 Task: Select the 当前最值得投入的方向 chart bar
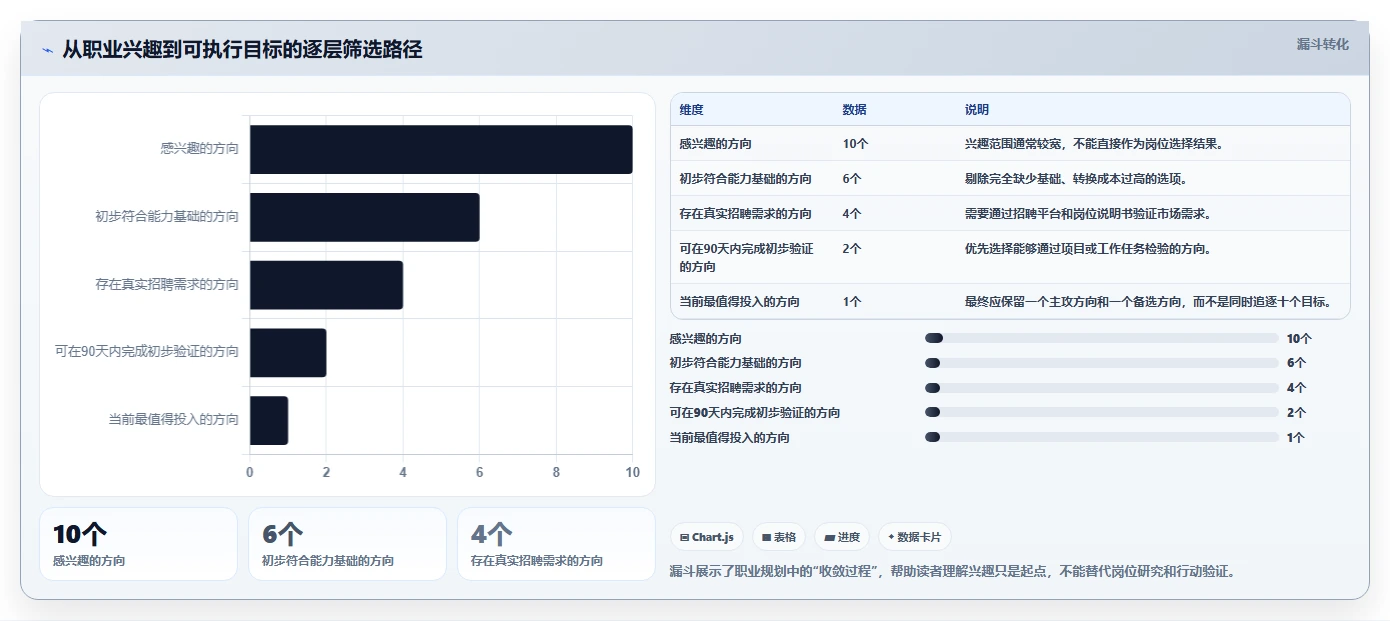point(269,420)
